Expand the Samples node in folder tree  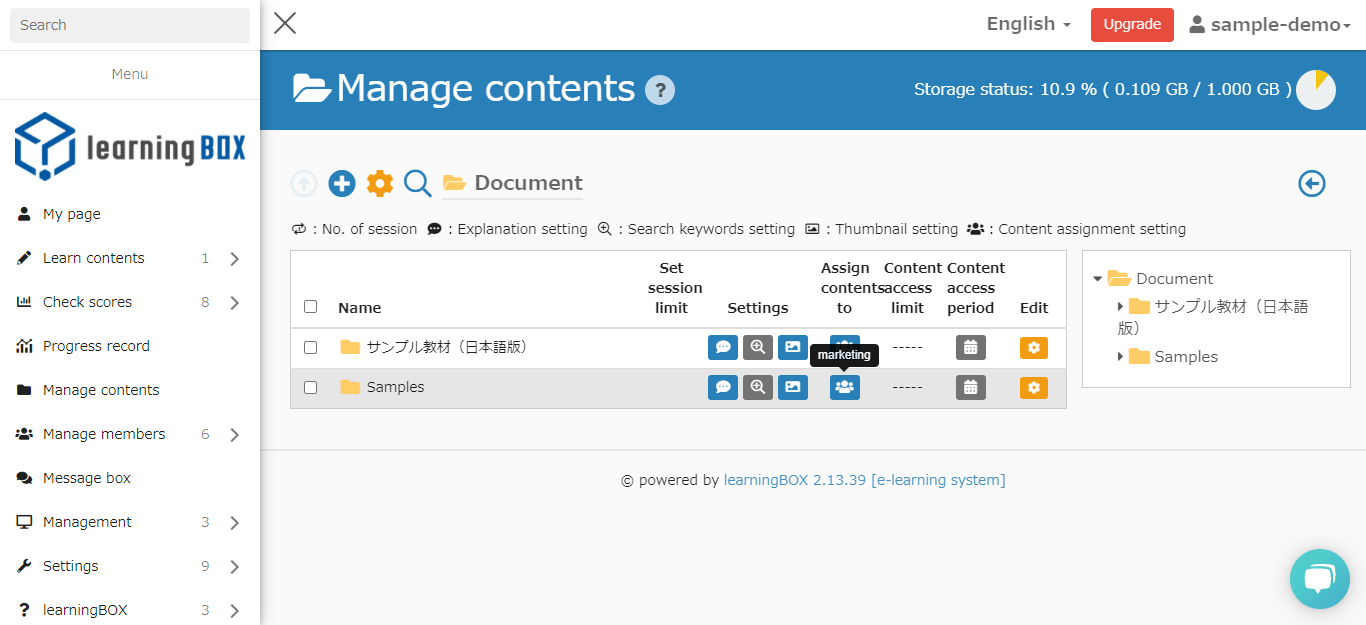tap(1120, 356)
